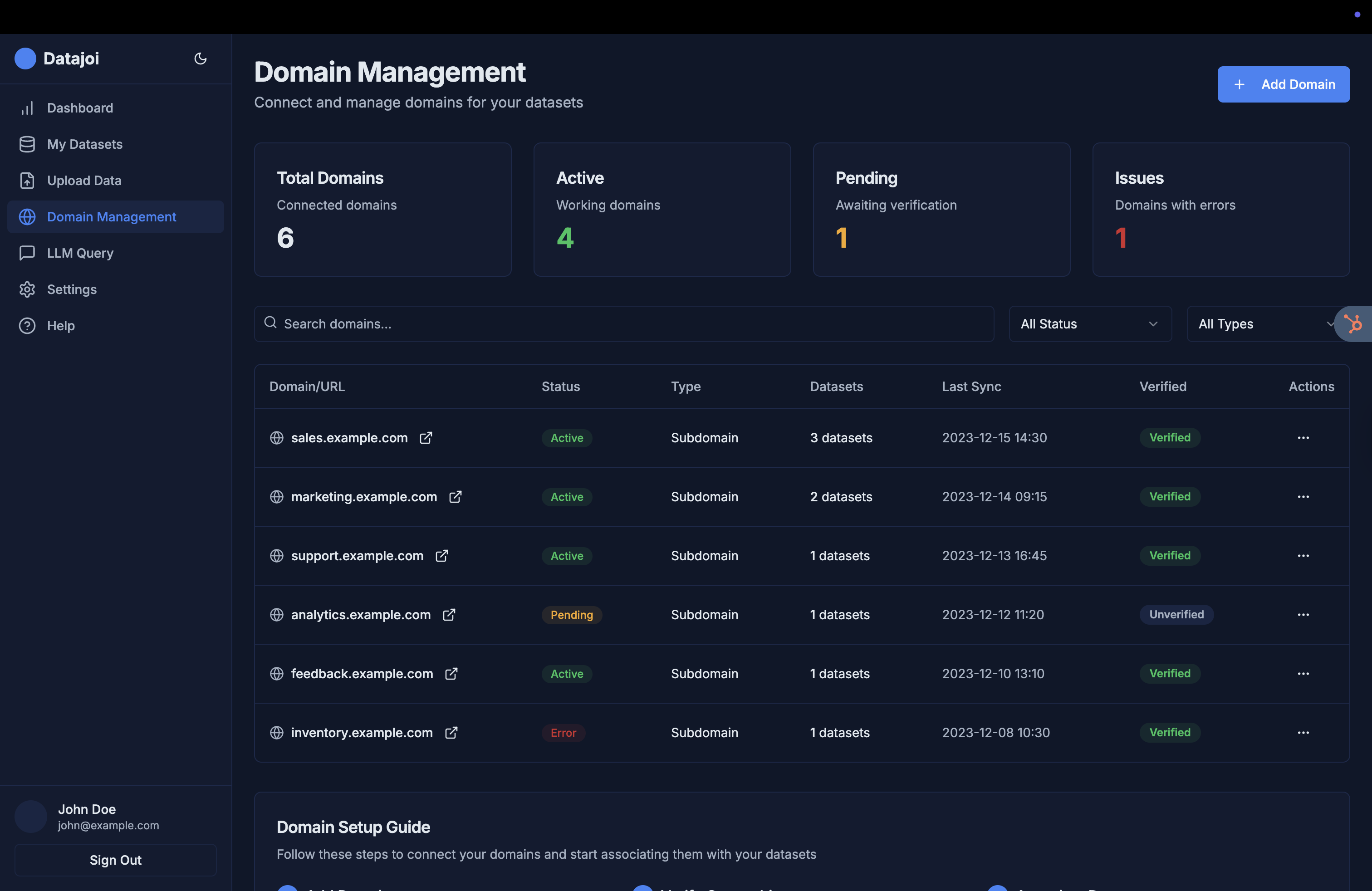
Task: Click the Active status badge on support.example.com
Action: pyautogui.click(x=567, y=556)
